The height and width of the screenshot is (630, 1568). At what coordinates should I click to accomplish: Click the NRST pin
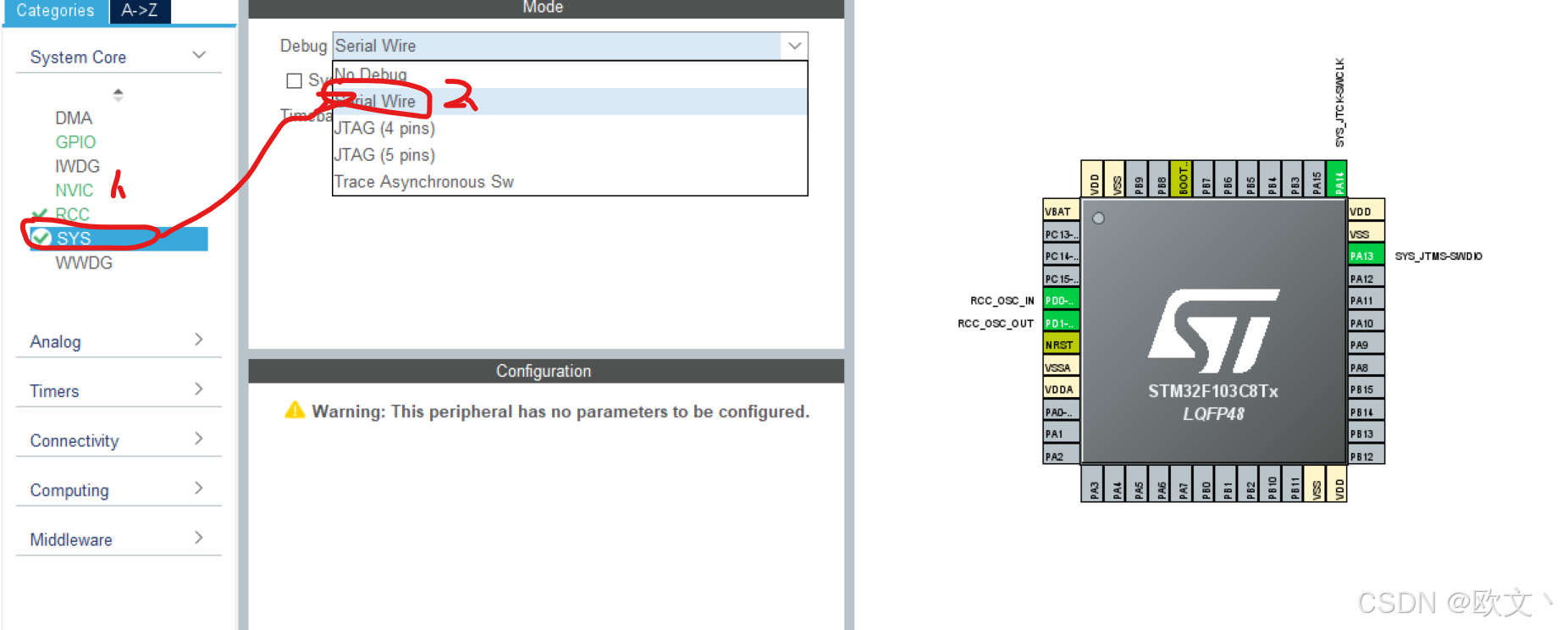1061,345
